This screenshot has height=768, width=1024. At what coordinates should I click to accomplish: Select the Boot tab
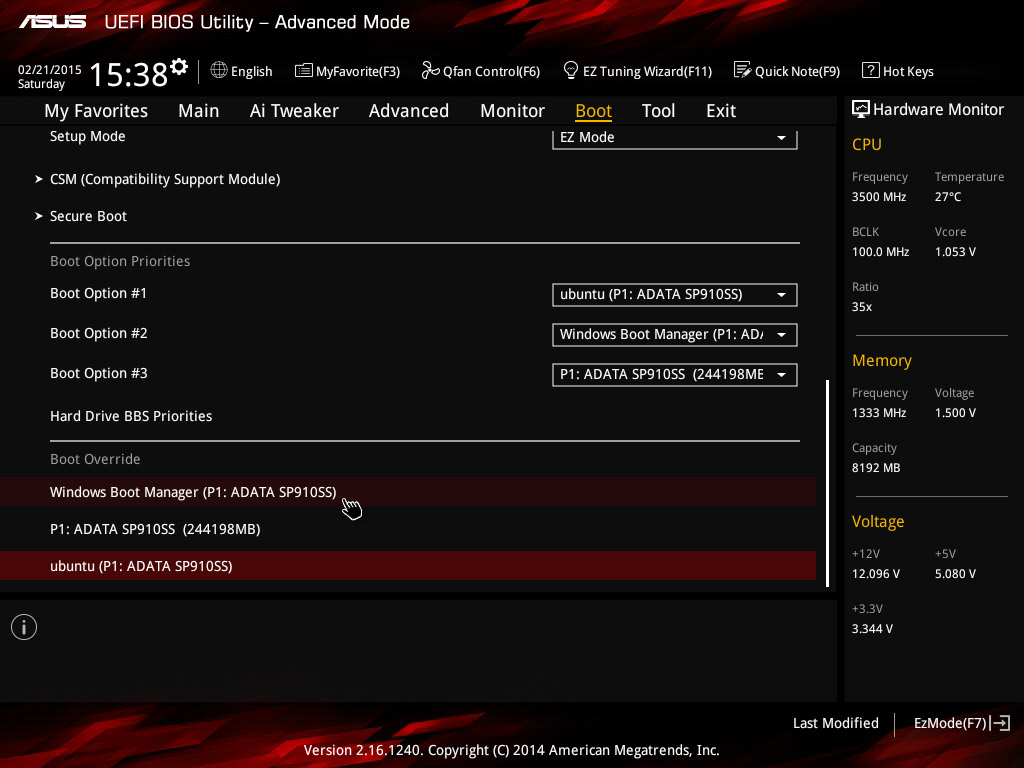[x=593, y=111]
